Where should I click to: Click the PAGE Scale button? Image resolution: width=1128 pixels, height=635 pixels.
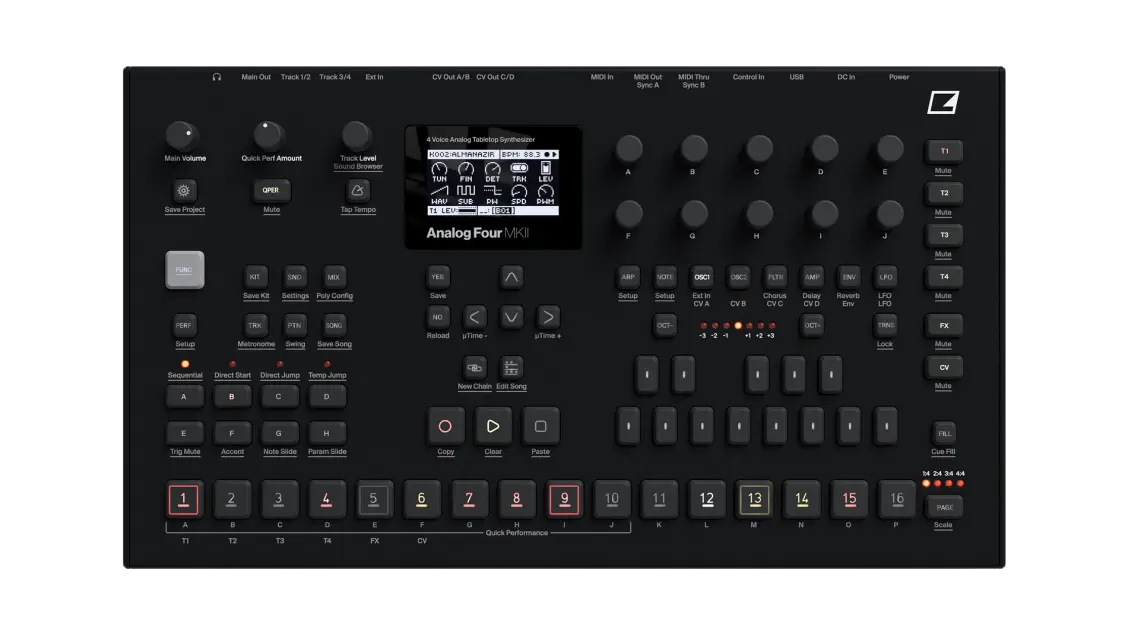click(x=944, y=507)
